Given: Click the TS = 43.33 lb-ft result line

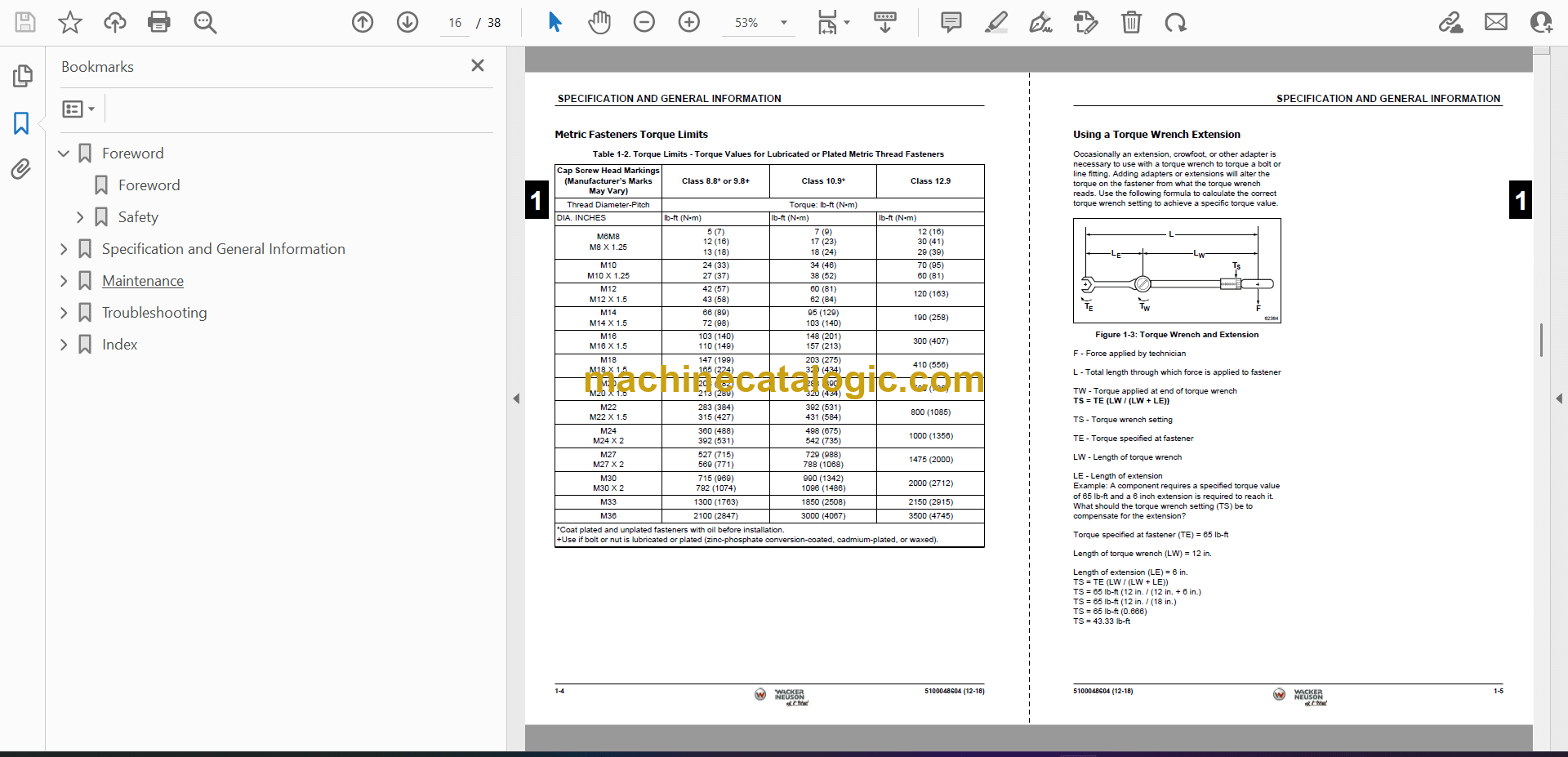Looking at the screenshot, I should [1102, 621].
